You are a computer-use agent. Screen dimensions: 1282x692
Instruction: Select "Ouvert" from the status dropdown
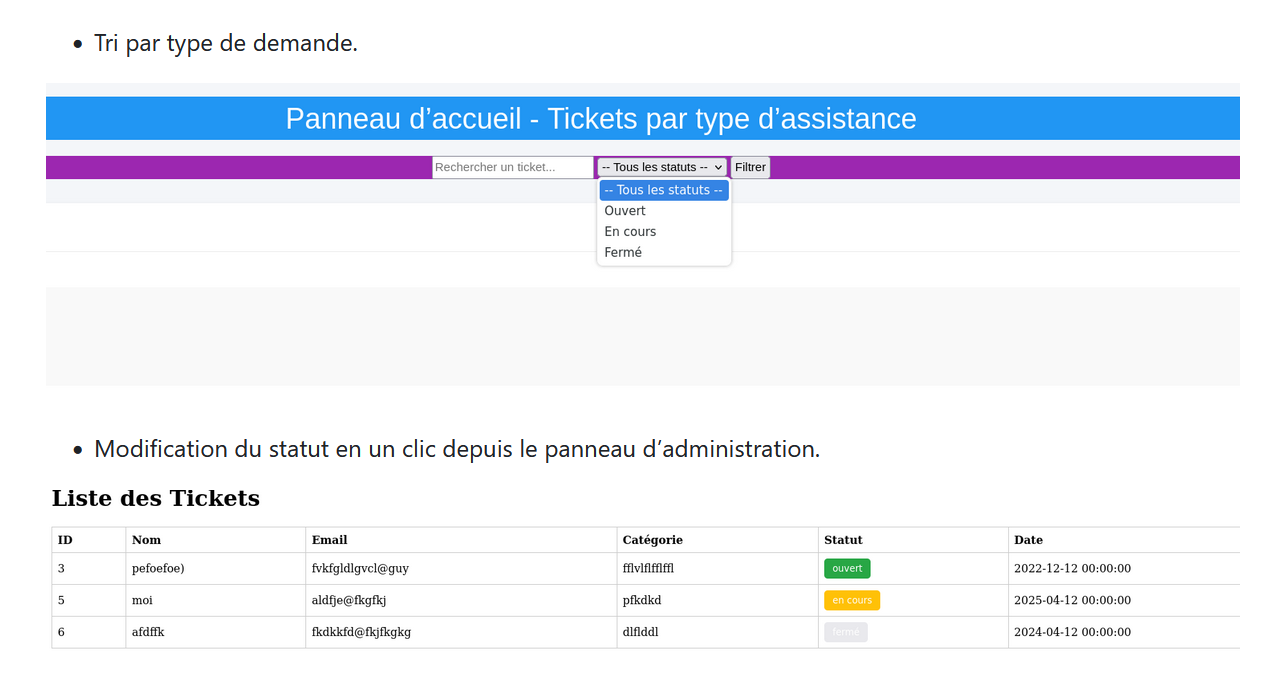tap(625, 210)
